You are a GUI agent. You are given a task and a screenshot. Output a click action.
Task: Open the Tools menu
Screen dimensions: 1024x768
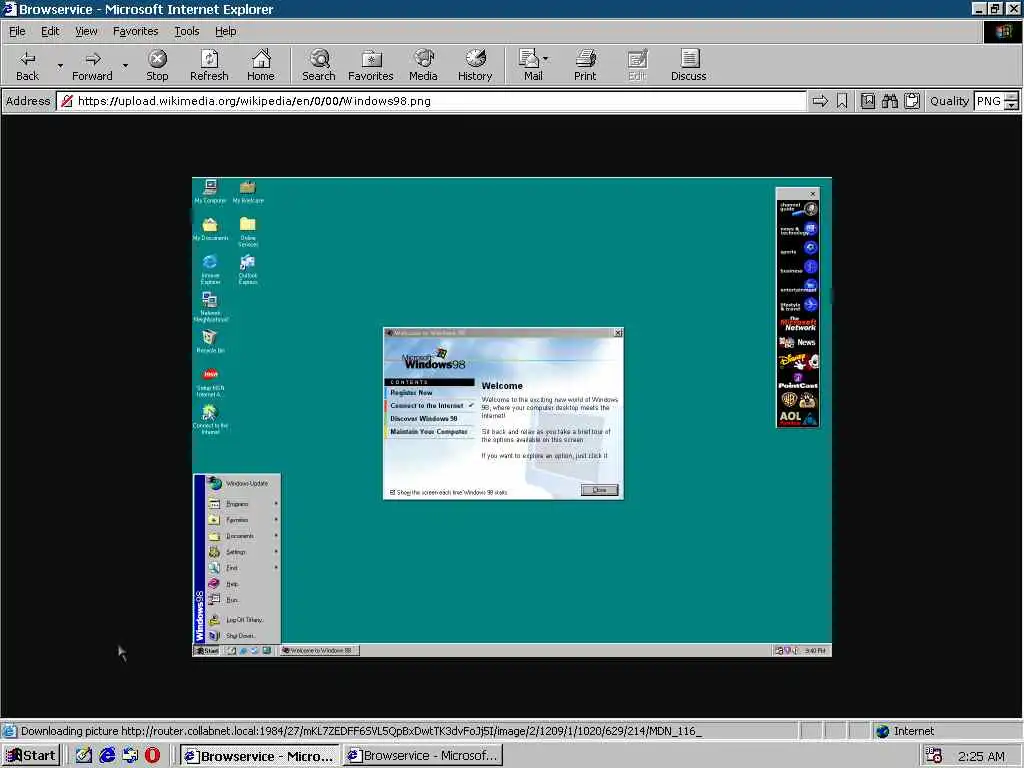pos(186,31)
